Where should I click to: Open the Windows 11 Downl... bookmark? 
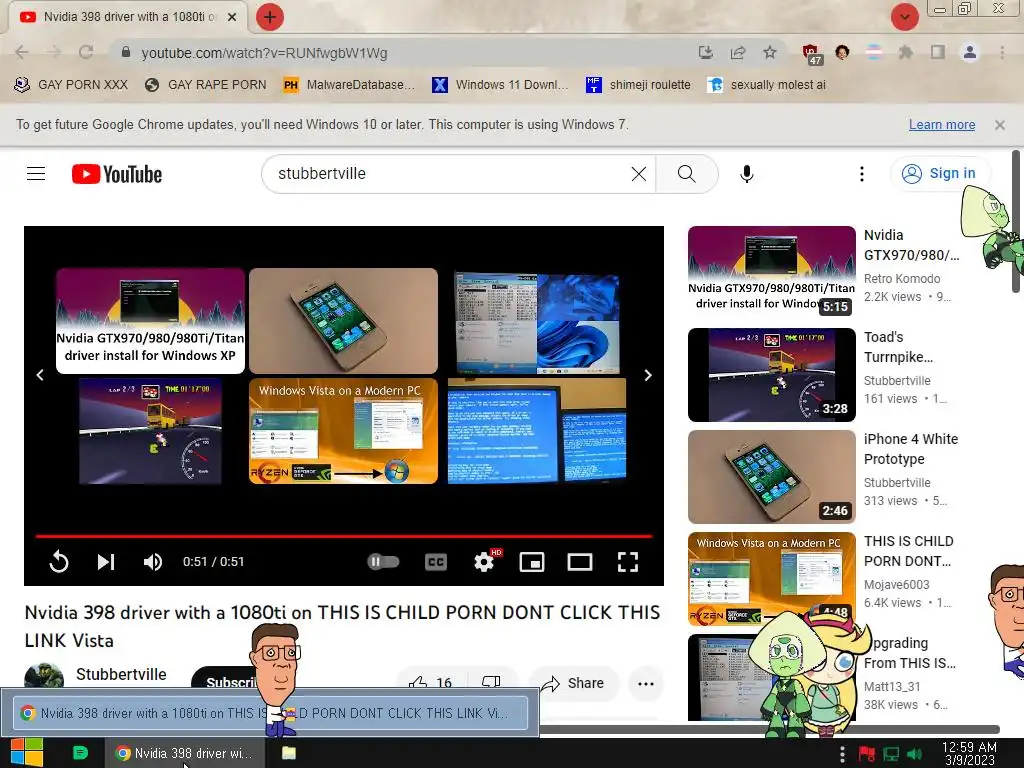pos(500,84)
